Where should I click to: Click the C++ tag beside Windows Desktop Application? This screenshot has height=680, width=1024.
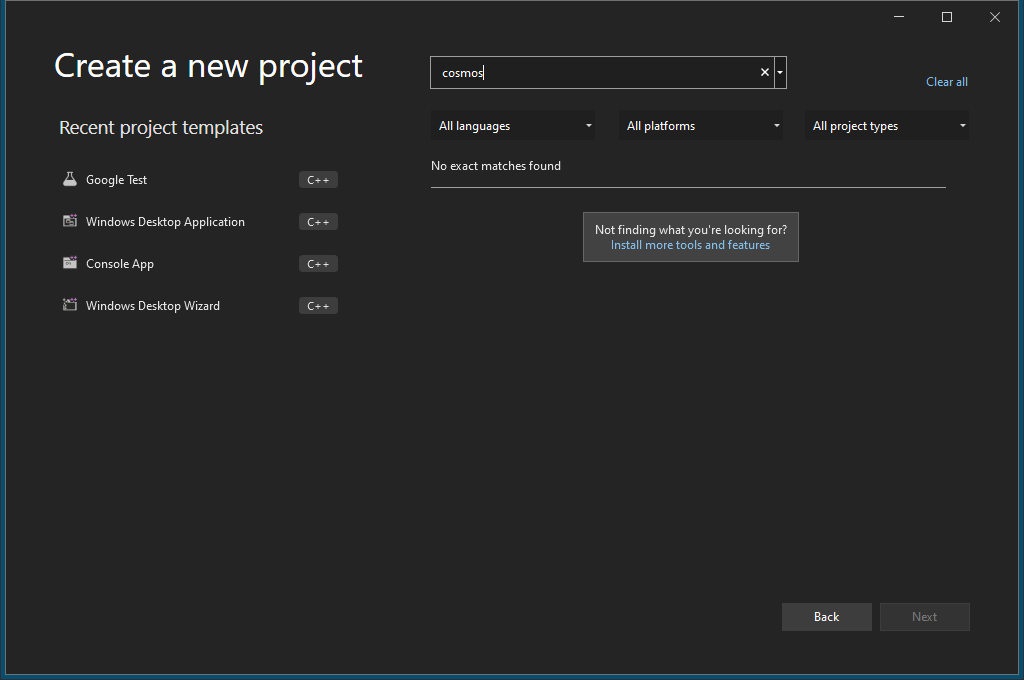318,221
